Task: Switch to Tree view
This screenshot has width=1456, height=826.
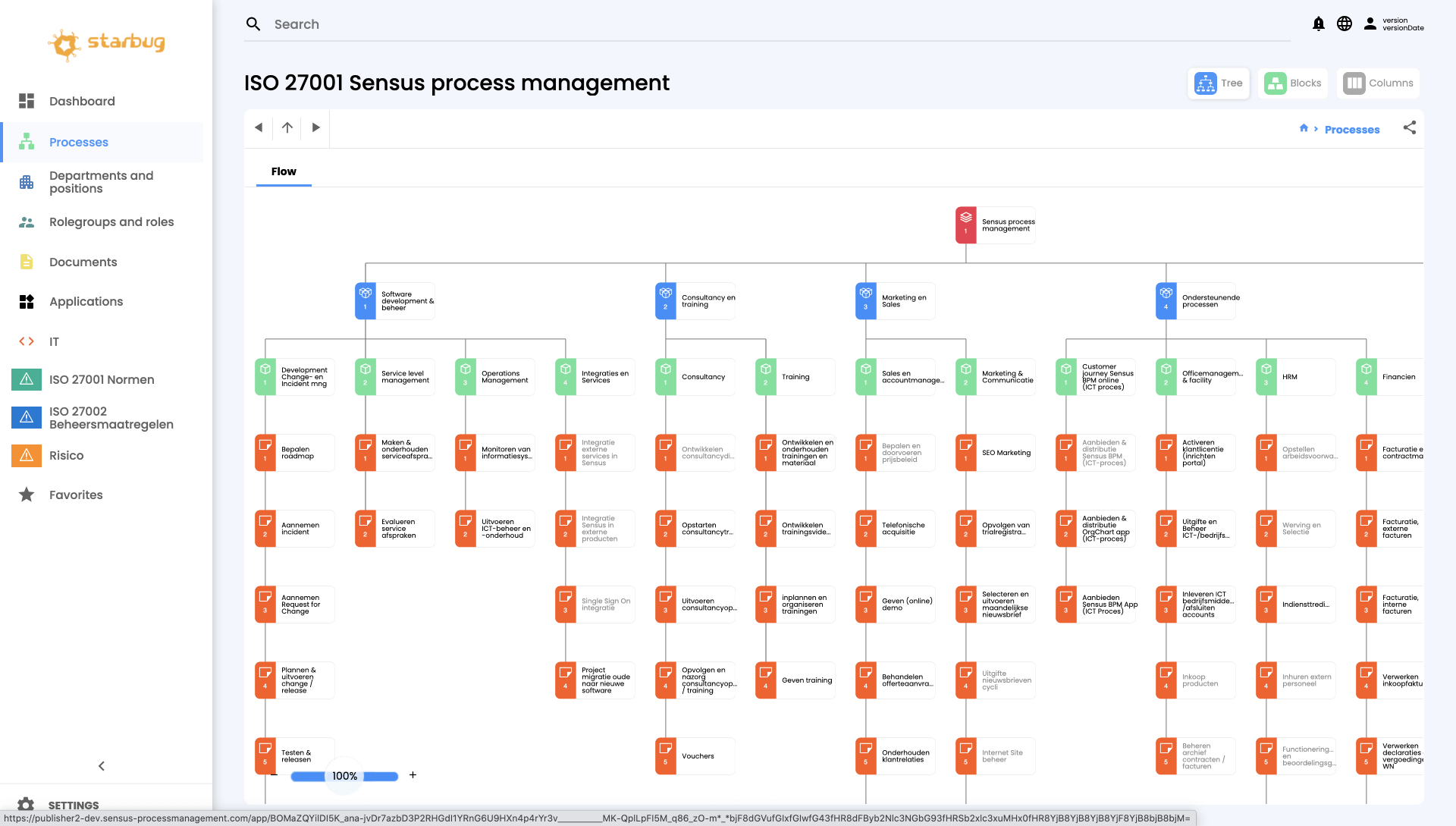Action: coord(1219,83)
